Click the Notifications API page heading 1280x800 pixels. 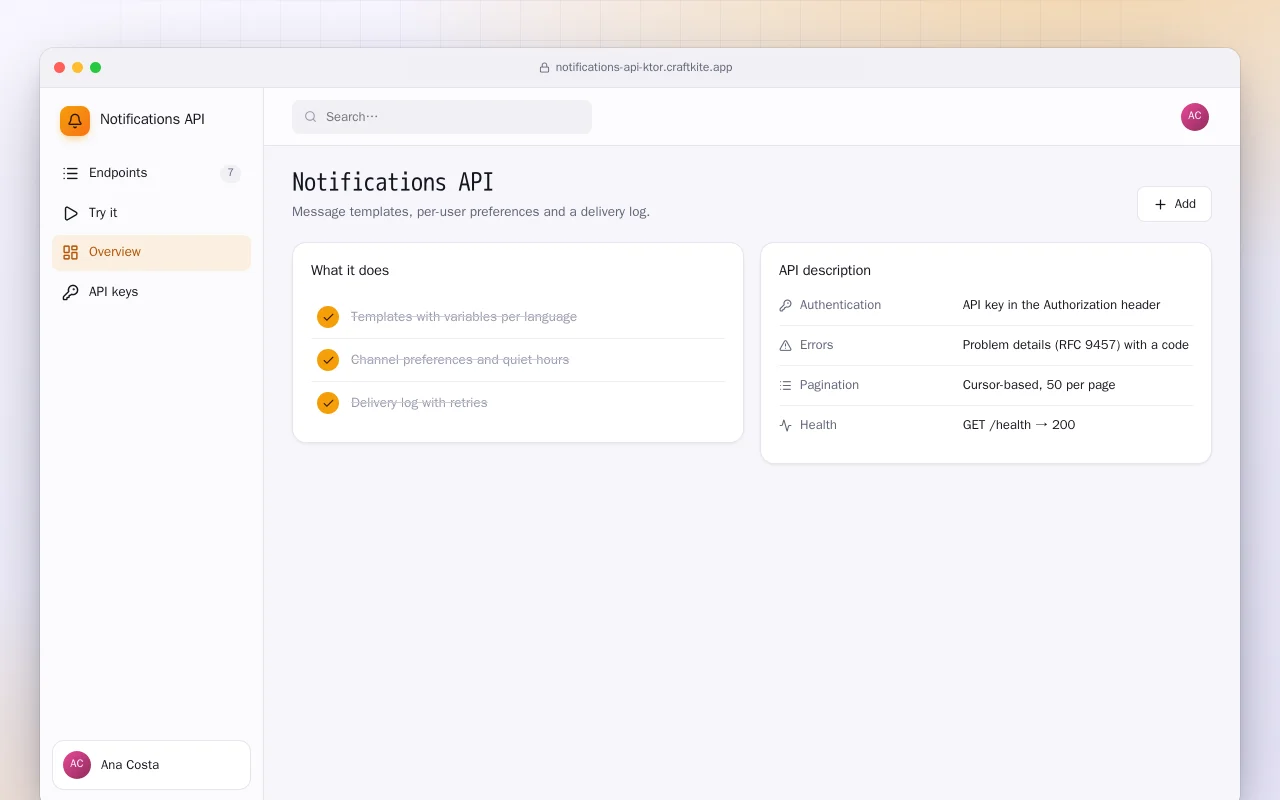(393, 182)
